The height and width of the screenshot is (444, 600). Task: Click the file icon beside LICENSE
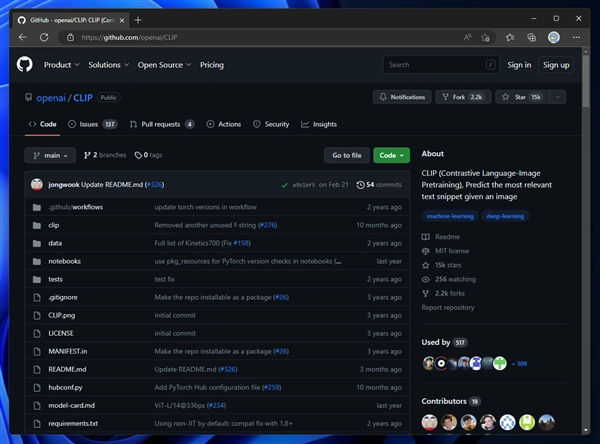37,333
